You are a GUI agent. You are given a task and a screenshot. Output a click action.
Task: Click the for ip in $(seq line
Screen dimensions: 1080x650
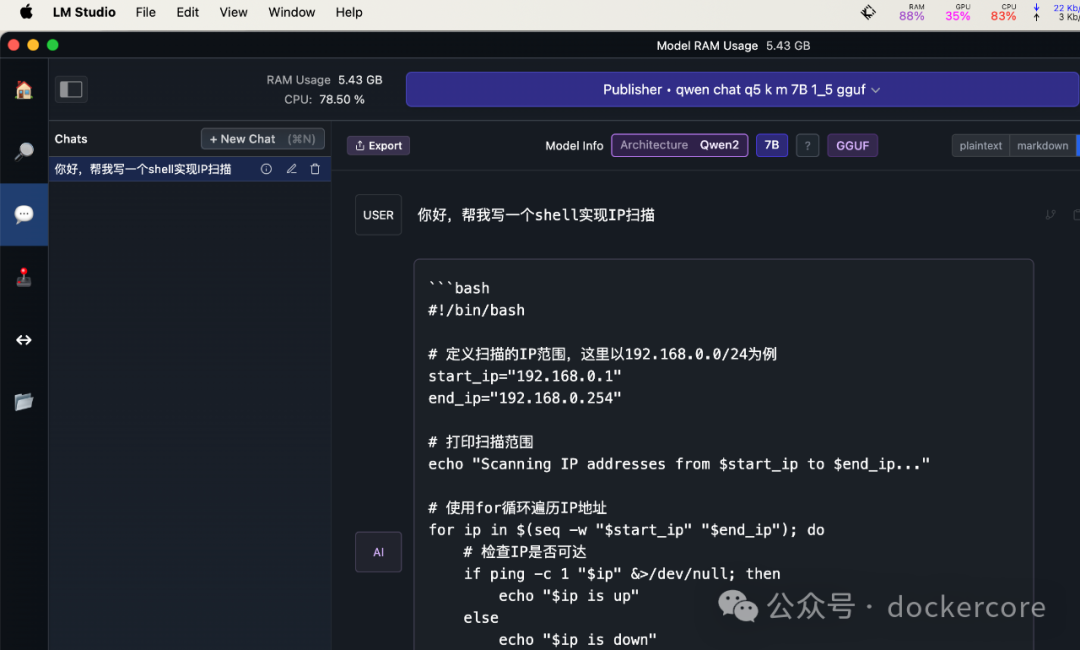626,530
